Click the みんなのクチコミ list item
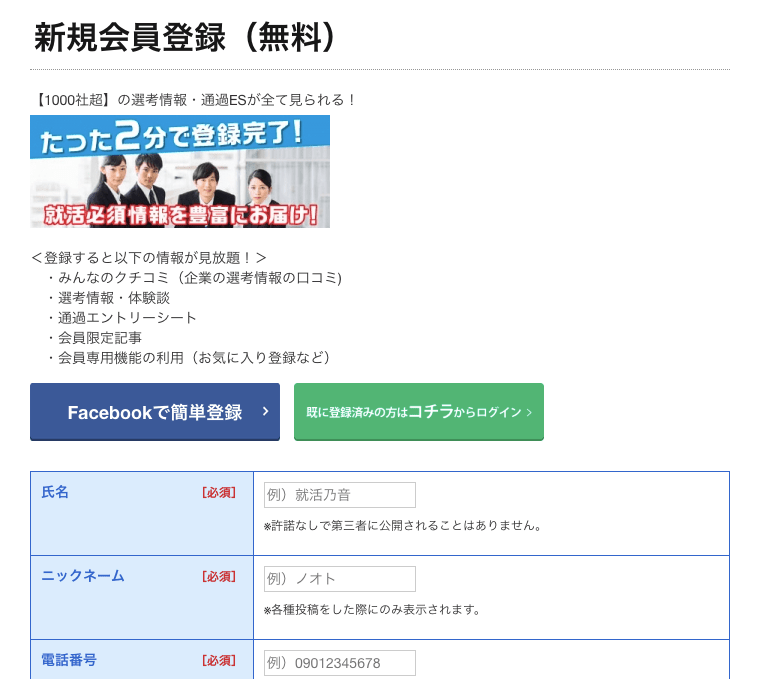Image resolution: width=763 pixels, height=679 pixels. (x=194, y=278)
